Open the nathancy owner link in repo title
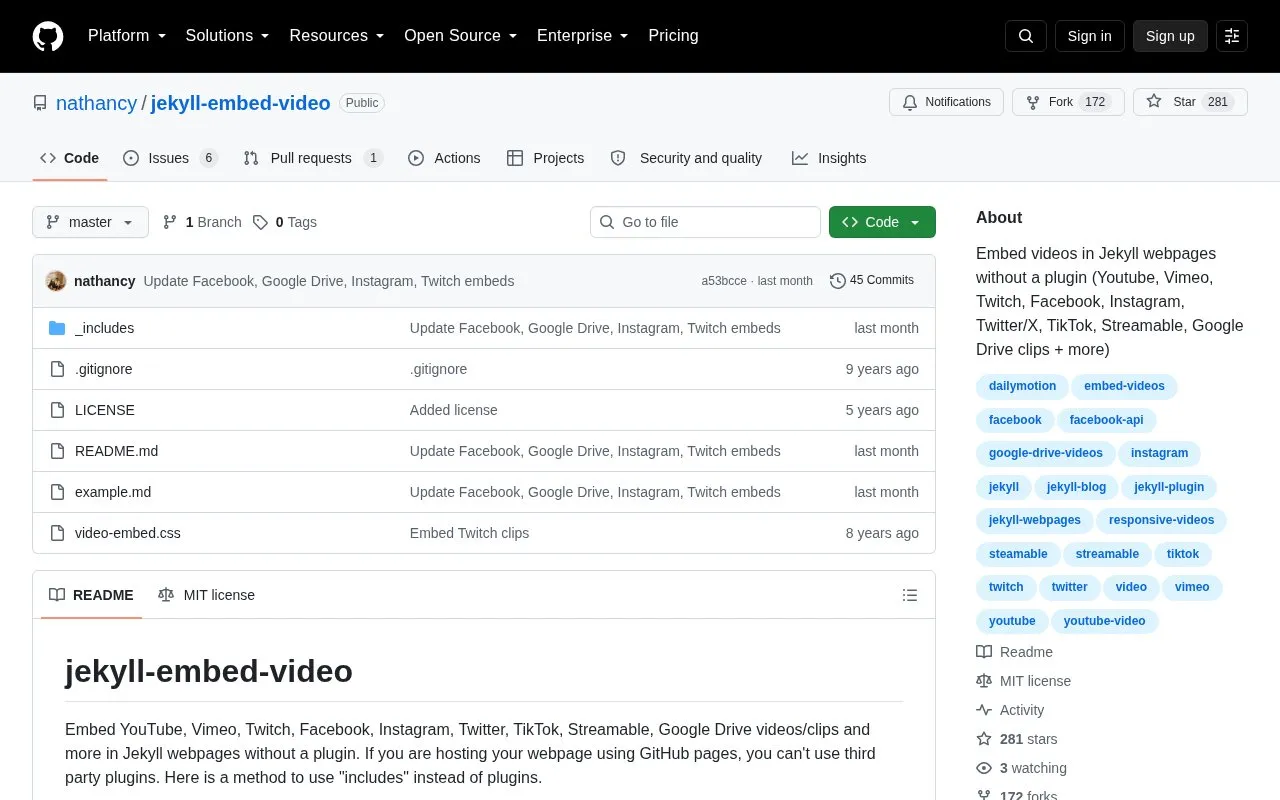Screen dimensions: 1280x800 tap(96, 103)
